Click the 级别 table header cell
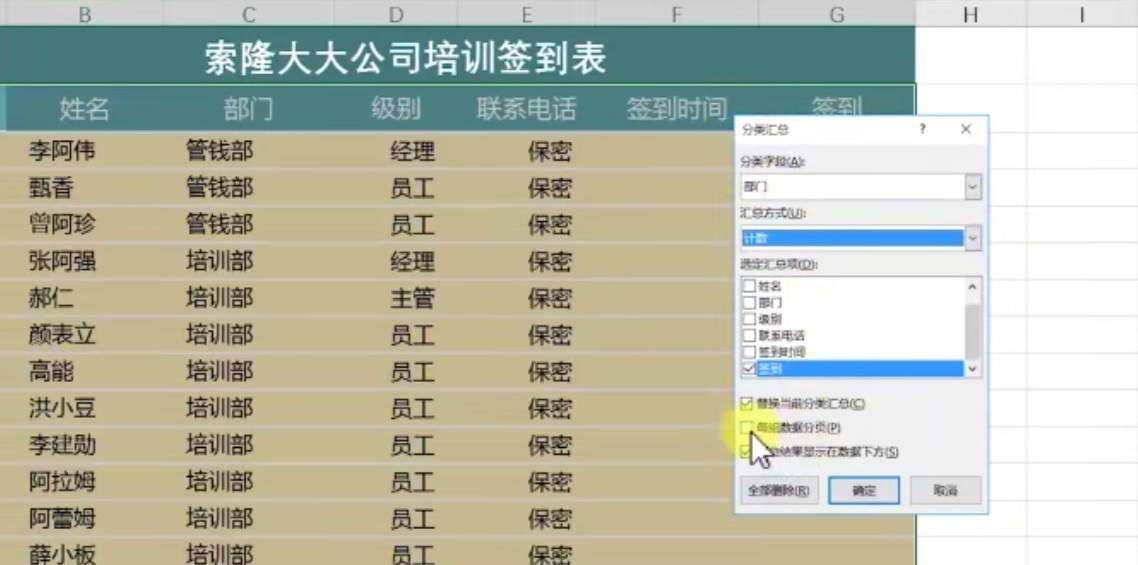Viewport: 1138px width, 565px height. point(396,109)
